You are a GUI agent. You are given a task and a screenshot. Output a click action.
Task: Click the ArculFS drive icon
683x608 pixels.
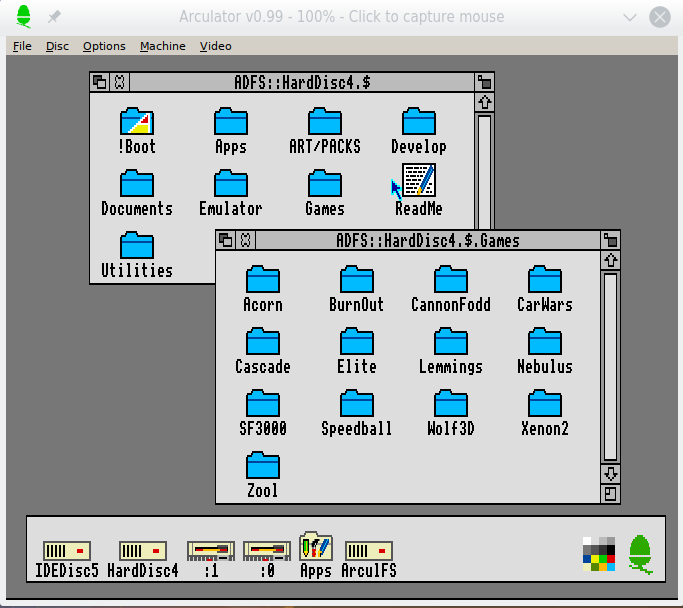(369, 551)
